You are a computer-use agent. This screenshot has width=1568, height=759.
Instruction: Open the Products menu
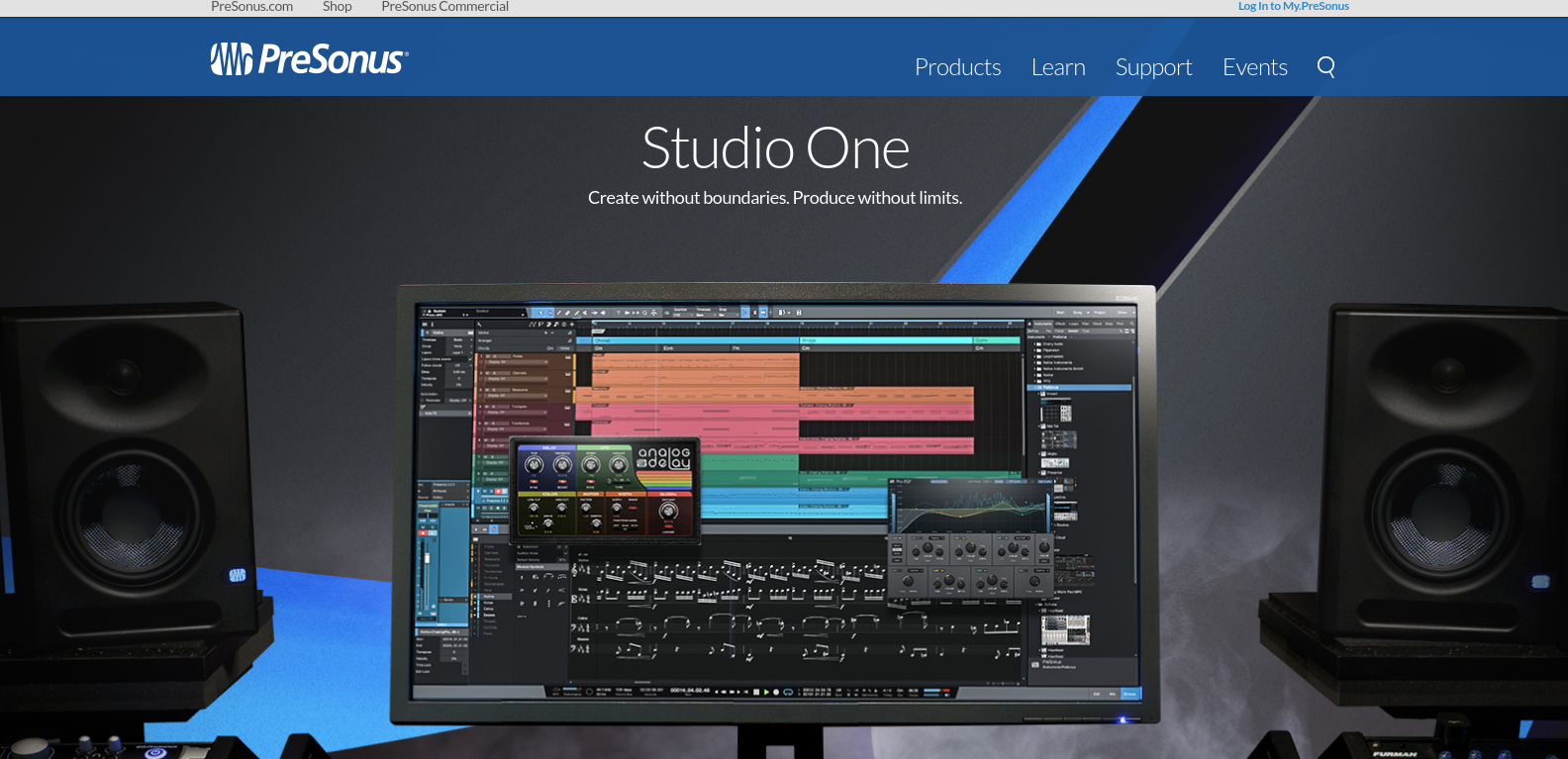[957, 67]
